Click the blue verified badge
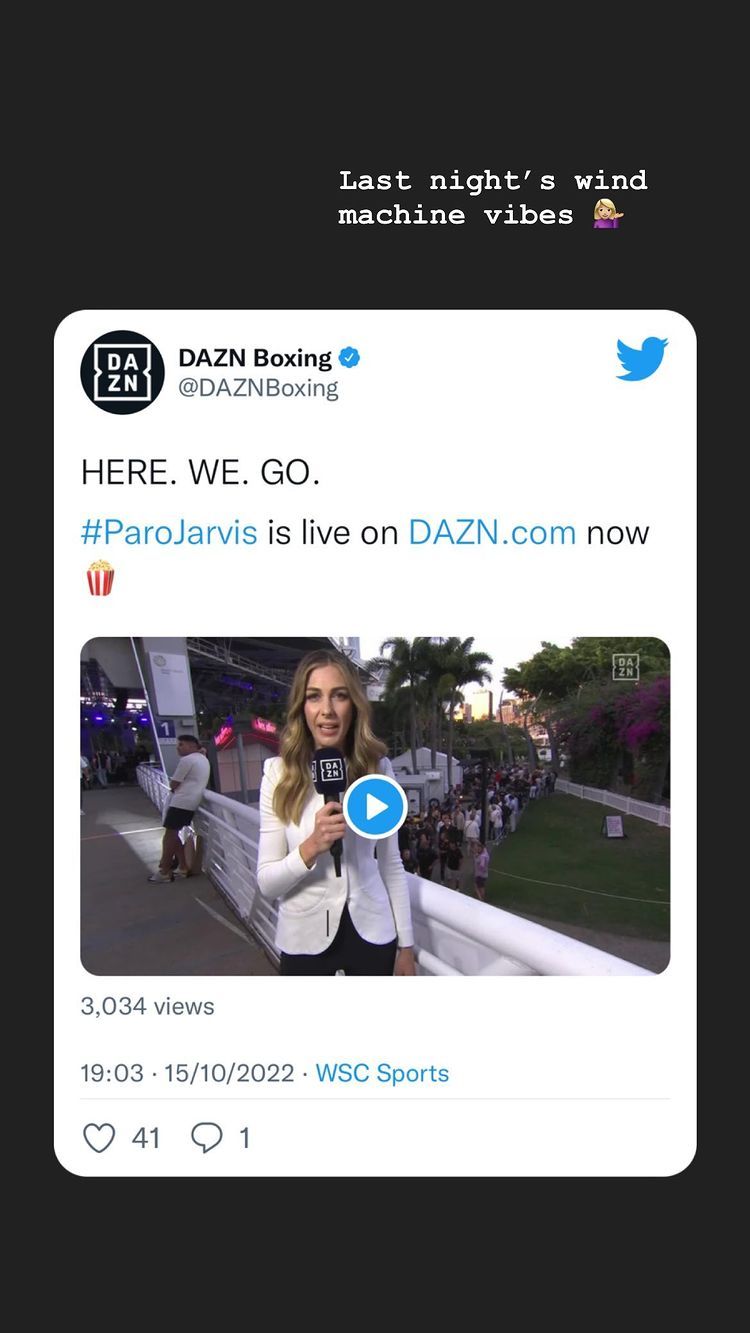Screen dimensions: 750x1333 (351, 357)
